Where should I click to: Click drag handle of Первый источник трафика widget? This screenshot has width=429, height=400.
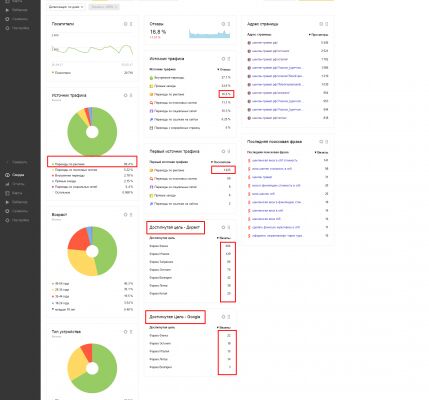click(x=229, y=151)
